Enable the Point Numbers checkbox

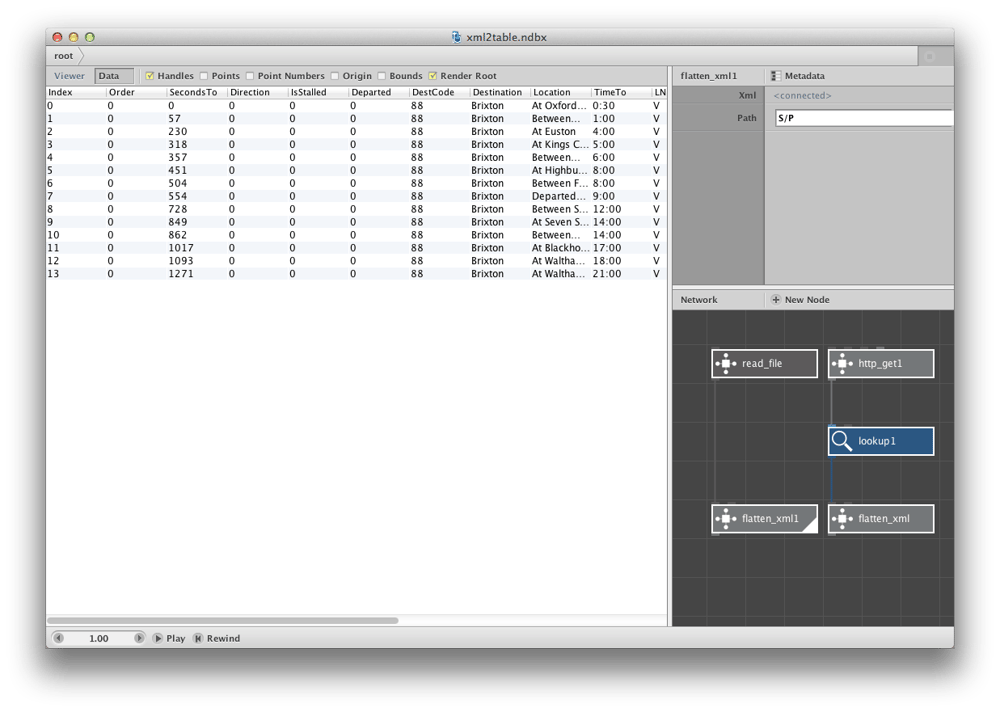(250, 76)
